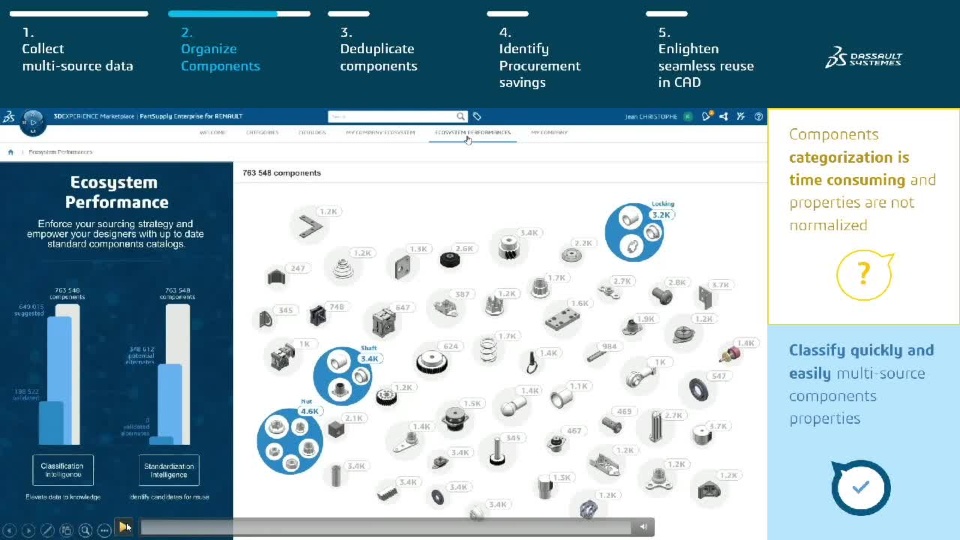Open the Ecosystem Performances tab
The height and width of the screenshot is (540, 960).
473,132
